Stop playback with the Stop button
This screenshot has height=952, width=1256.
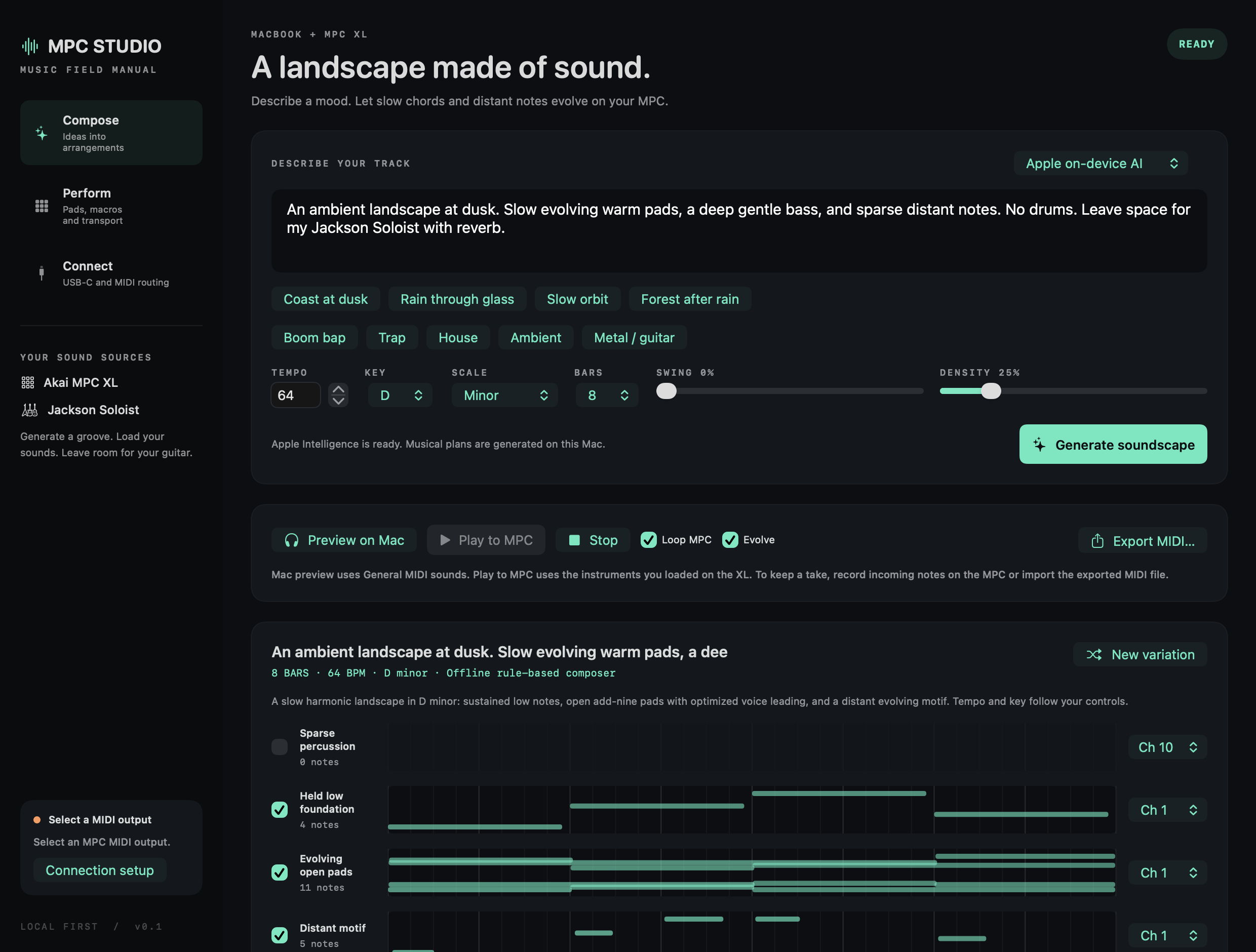tap(593, 540)
